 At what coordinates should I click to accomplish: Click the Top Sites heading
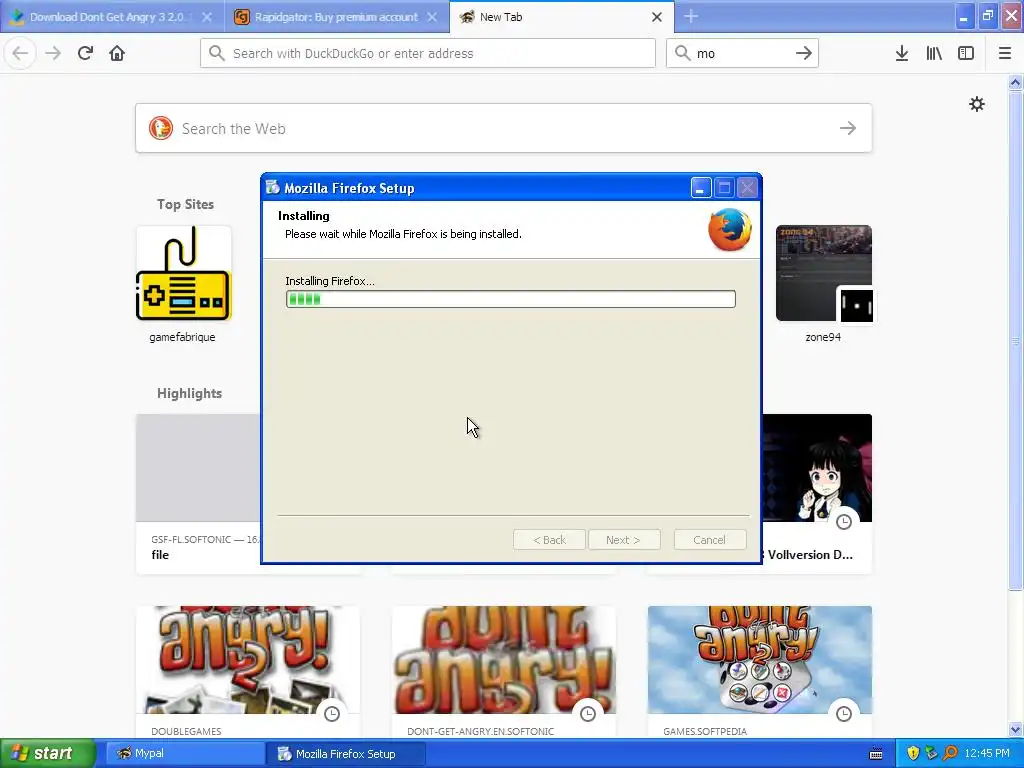coord(185,204)
